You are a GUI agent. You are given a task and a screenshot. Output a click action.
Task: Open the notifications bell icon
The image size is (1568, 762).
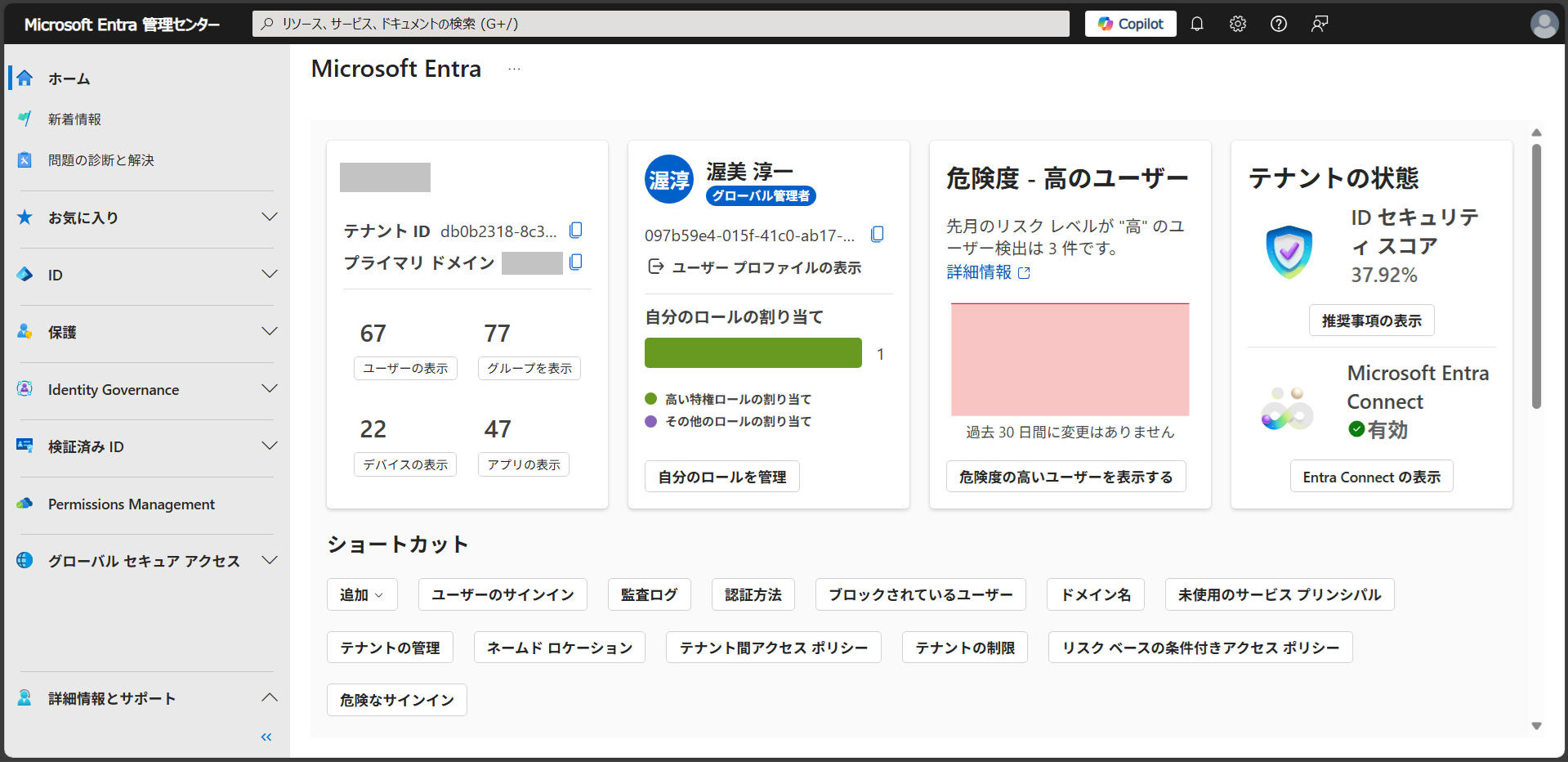coord(1197,24)
